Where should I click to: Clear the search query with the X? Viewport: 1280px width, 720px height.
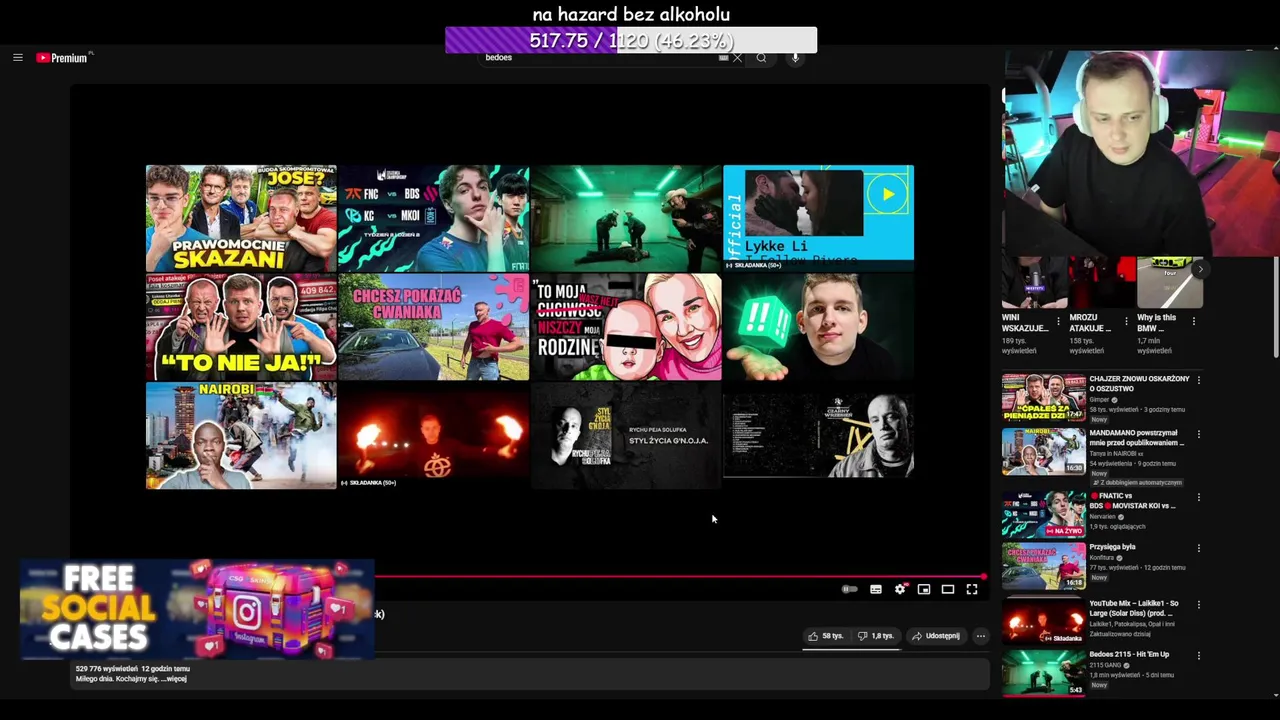738,58
